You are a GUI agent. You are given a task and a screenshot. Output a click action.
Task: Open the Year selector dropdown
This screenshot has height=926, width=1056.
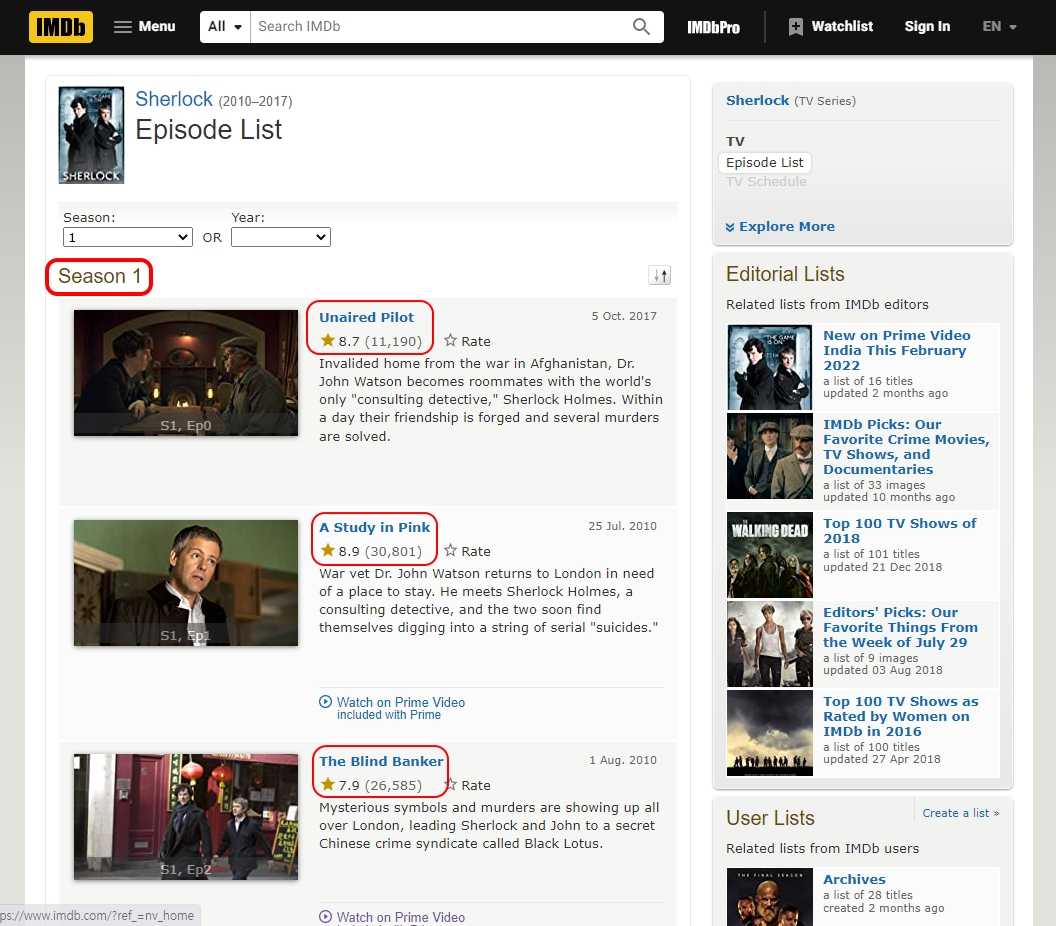click(x=281, y=237)
